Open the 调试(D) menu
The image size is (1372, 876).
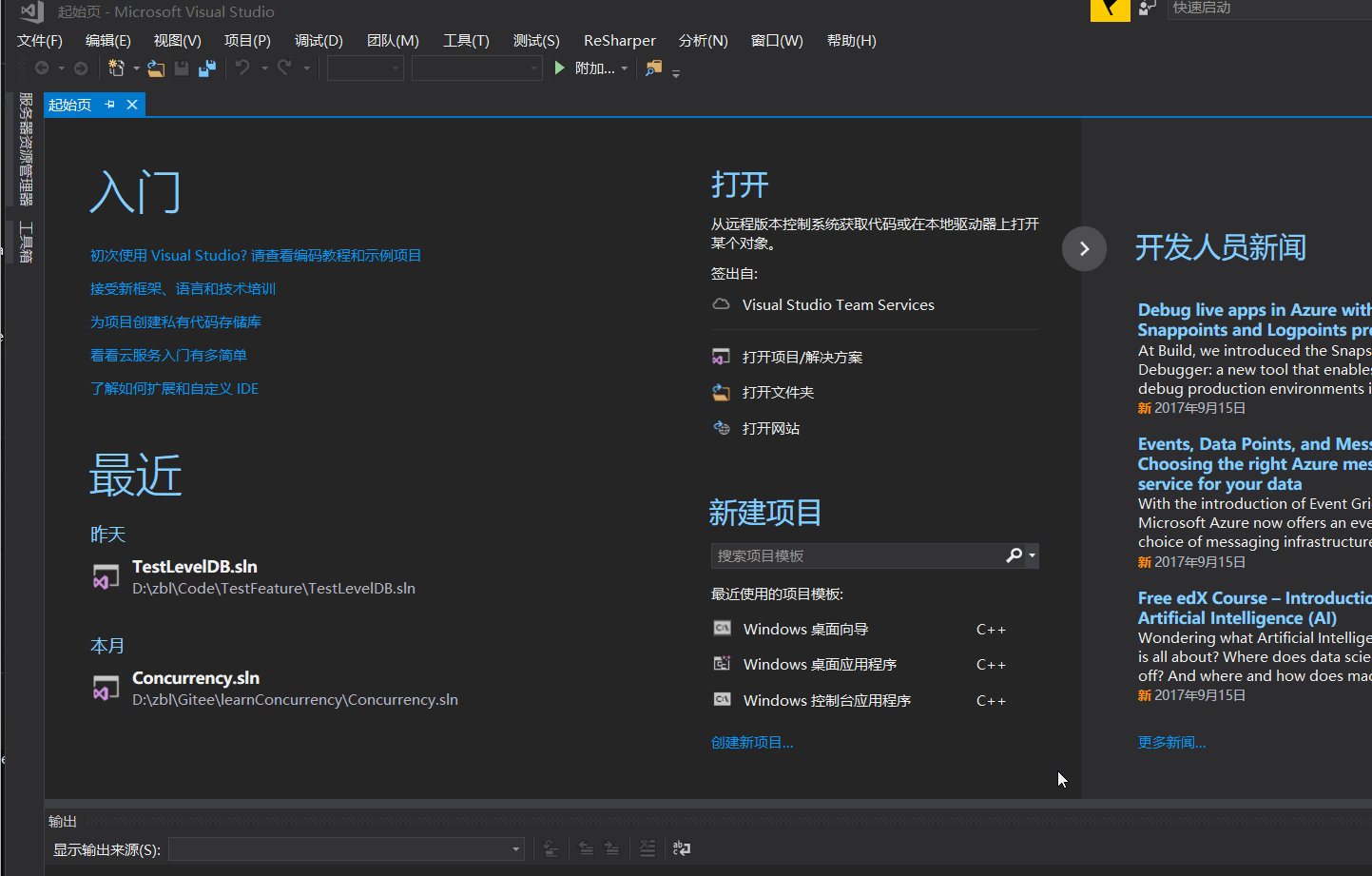click(319, 41)
